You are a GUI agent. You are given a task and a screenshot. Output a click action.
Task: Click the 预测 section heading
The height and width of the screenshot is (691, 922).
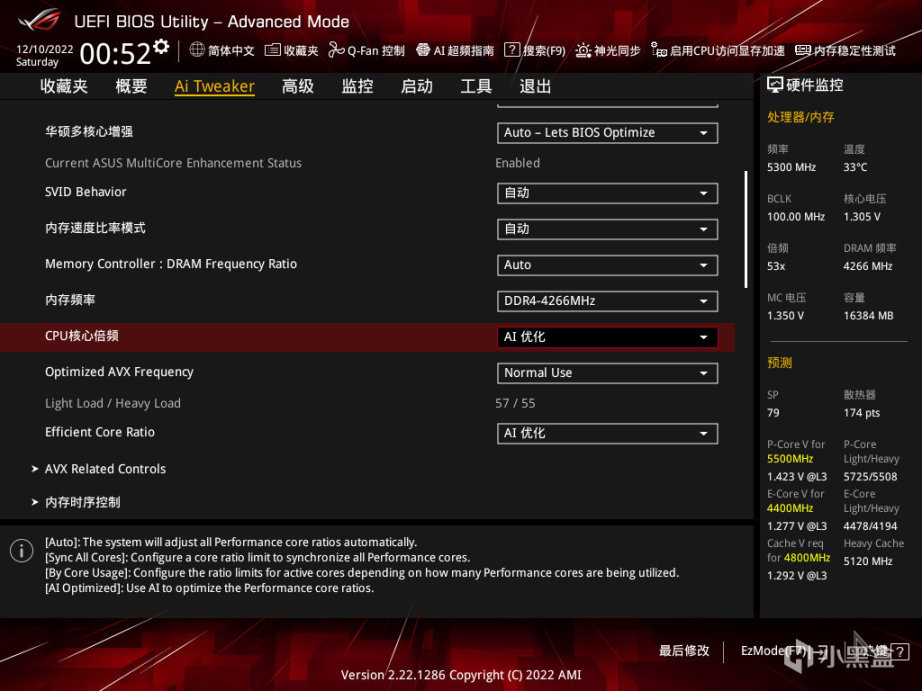click(780, 362)
